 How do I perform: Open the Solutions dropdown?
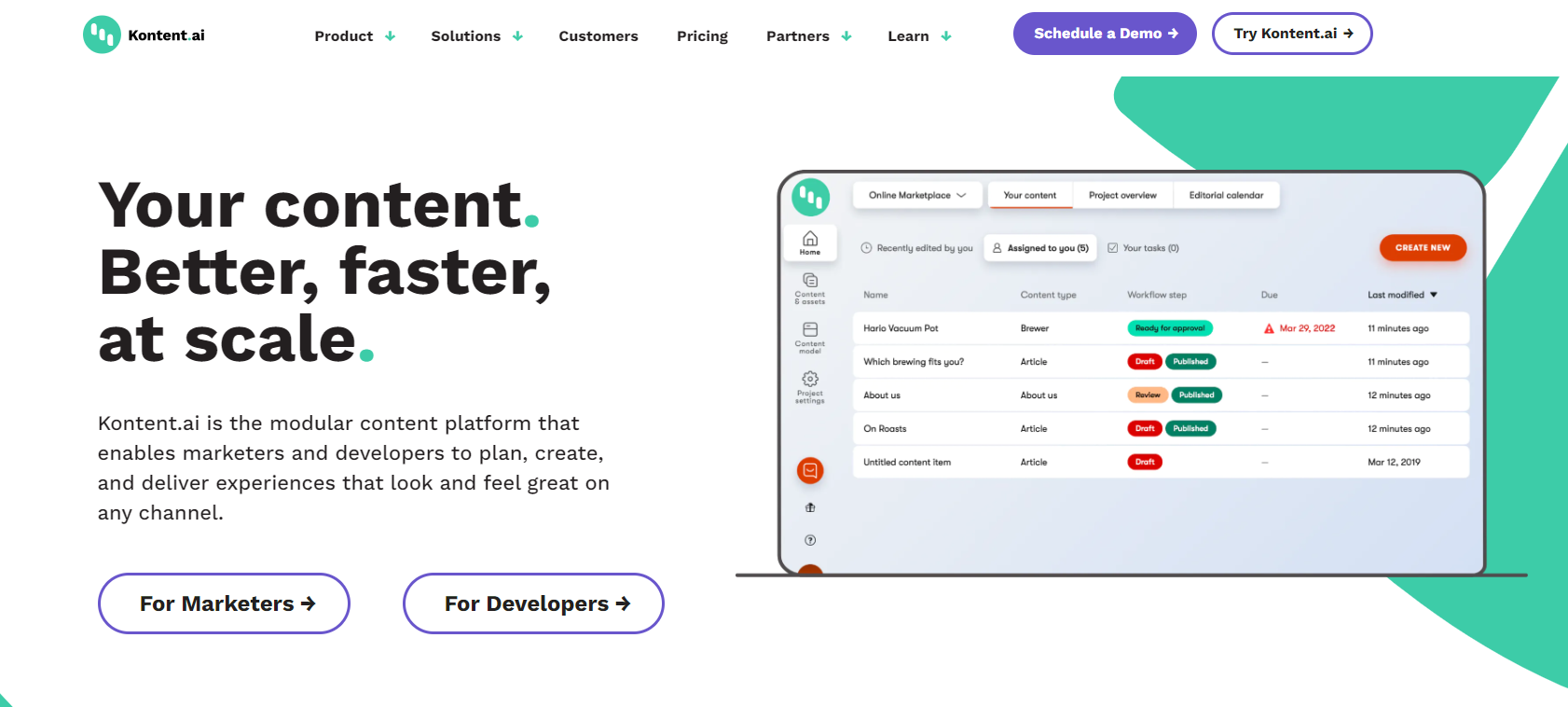(x=476, y=36)
